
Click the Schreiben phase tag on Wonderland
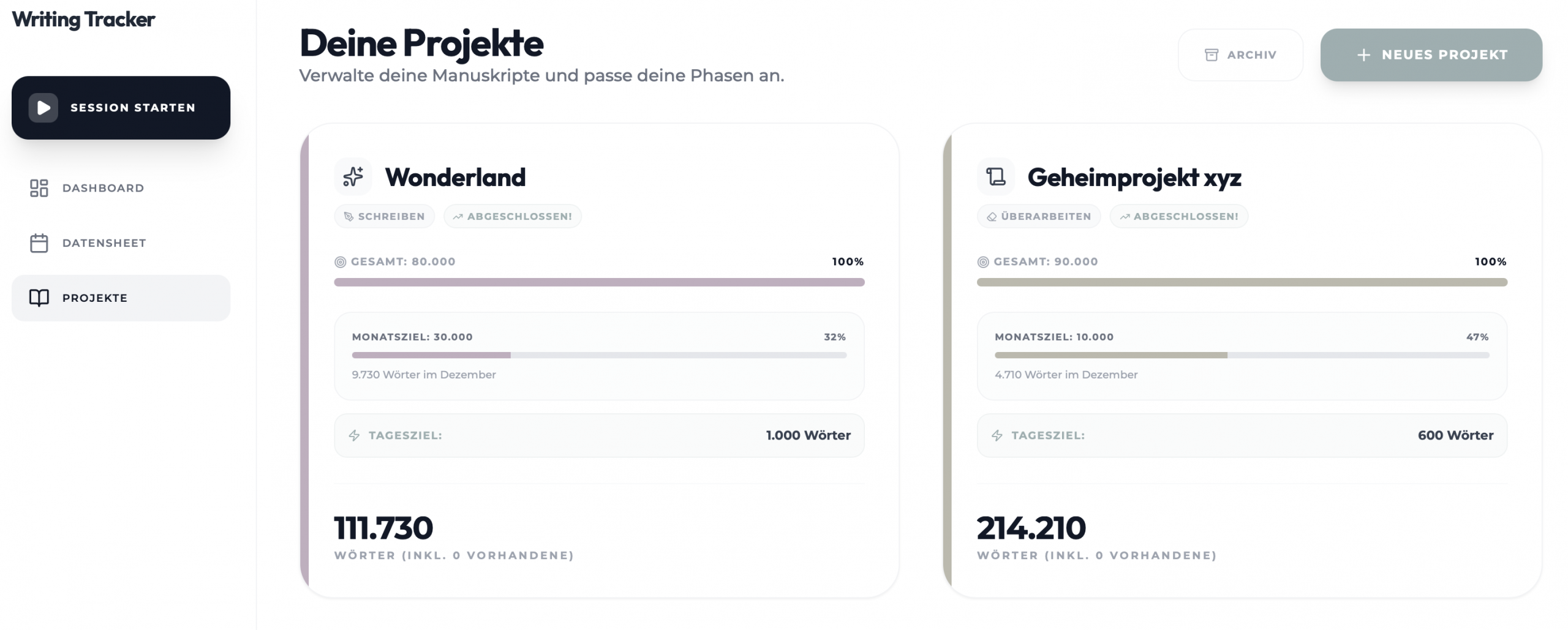point(384,216)
